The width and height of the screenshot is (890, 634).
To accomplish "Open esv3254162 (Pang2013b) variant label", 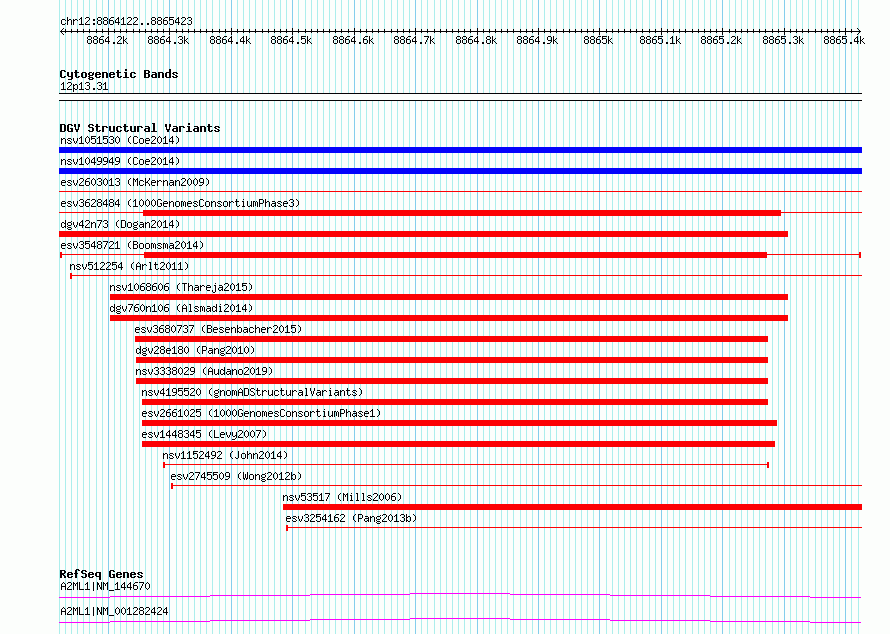I will (x=351, y=518).
